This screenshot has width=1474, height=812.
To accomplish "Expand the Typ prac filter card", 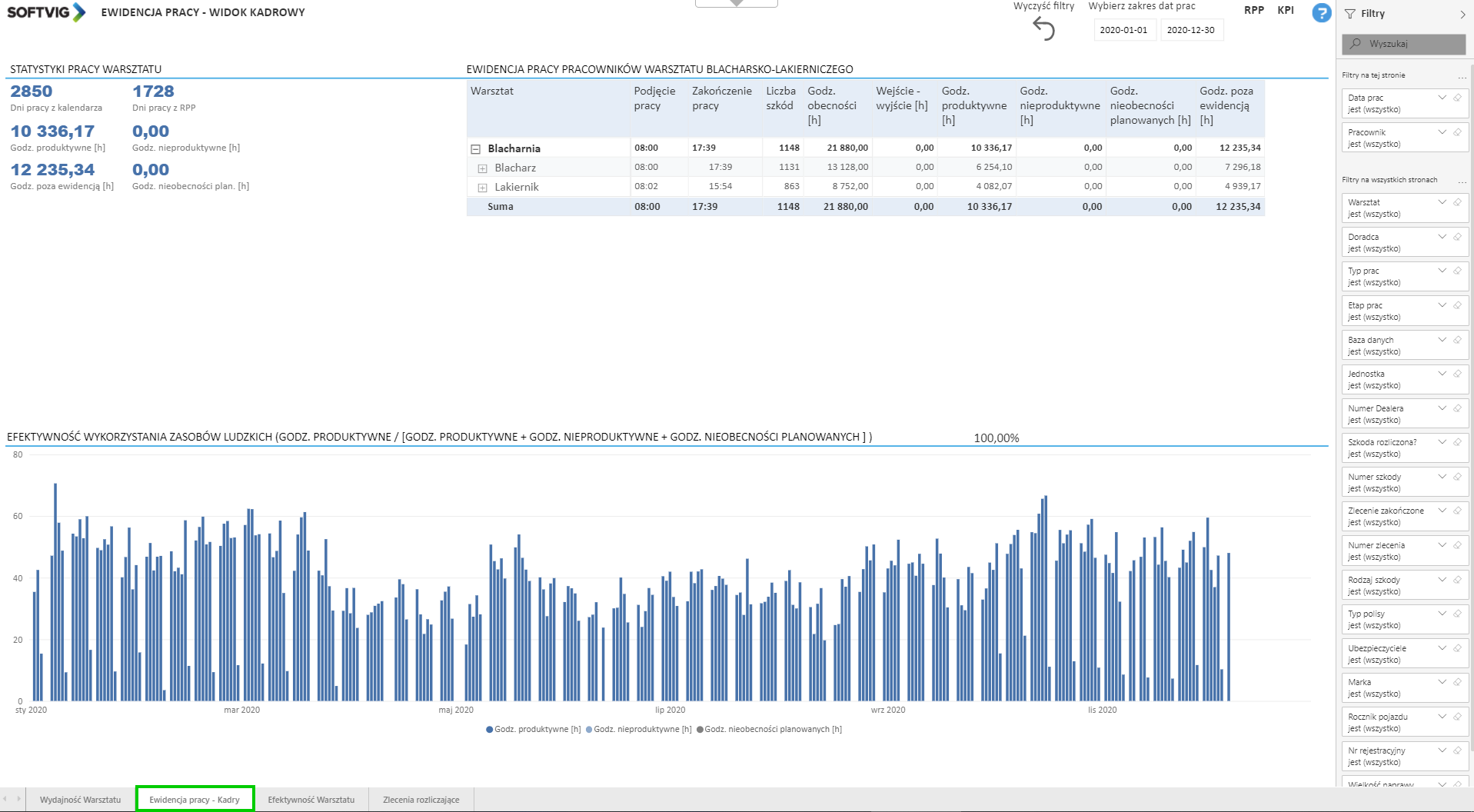I will point(1442,271).
